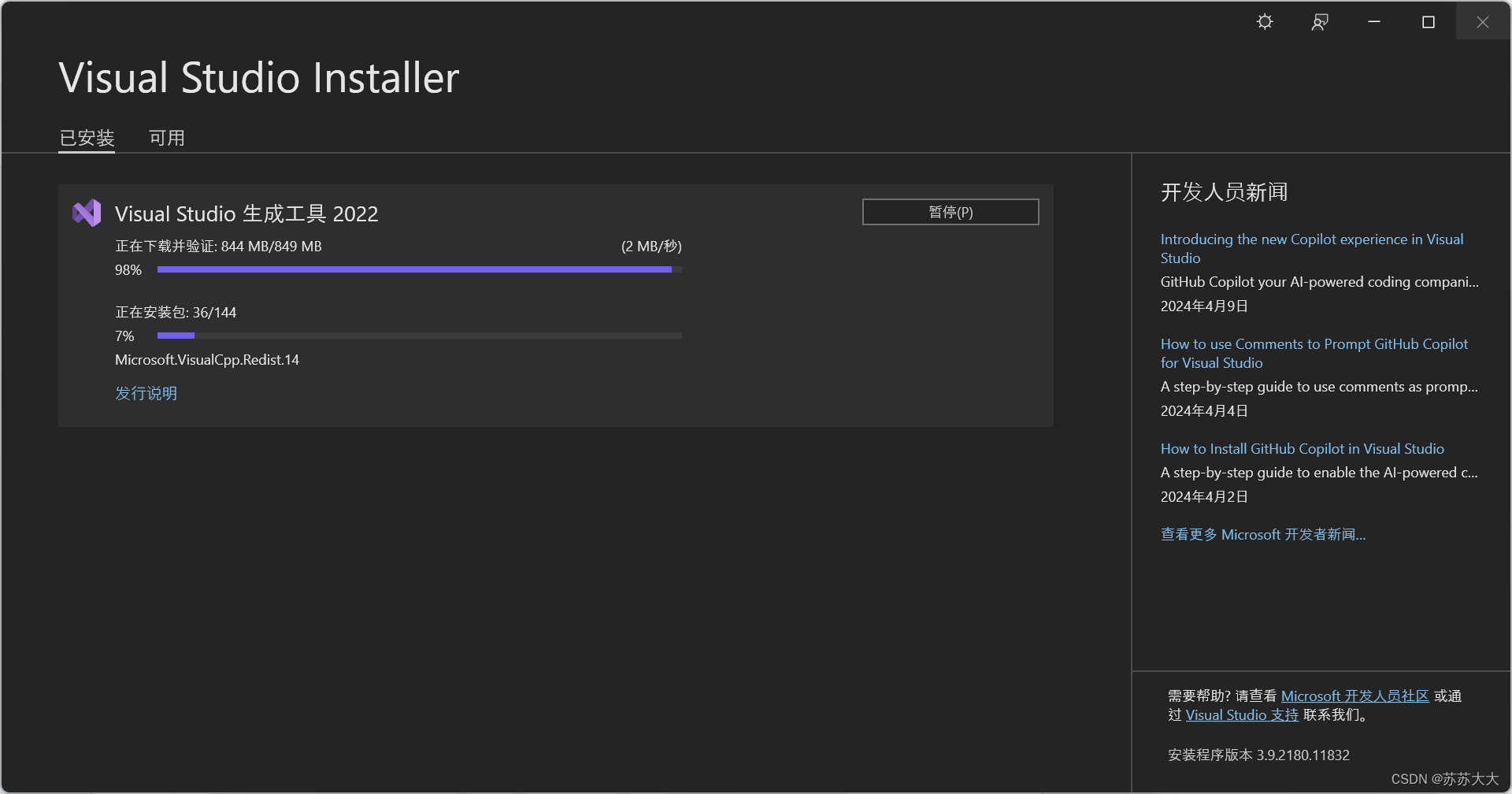Click the Visual Studio Installer title heading
Screen dimensions: 1512x794
[259, 77]
